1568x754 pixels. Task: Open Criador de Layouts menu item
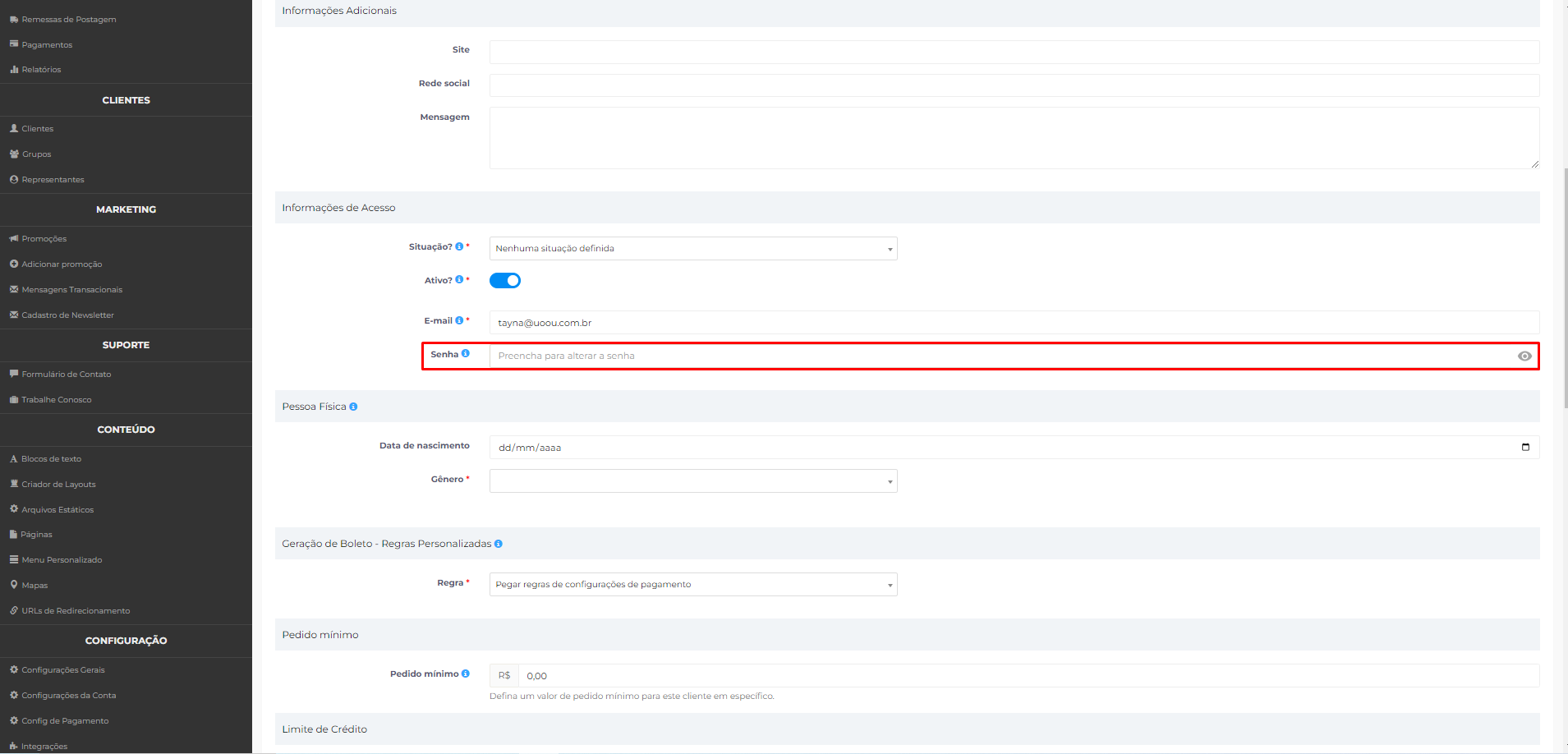coord(58,484)
